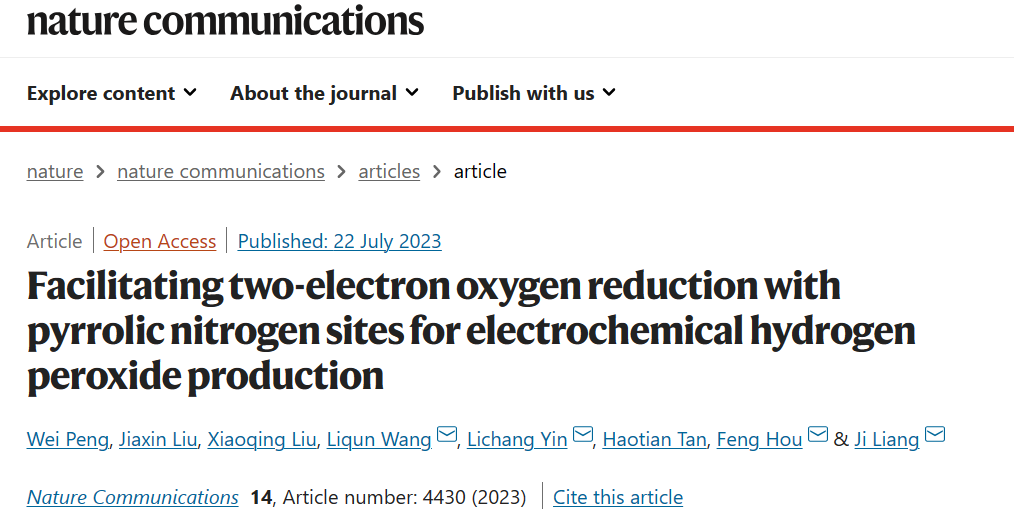
Task: Open the About the journal menu
Action: pos(324,93)
